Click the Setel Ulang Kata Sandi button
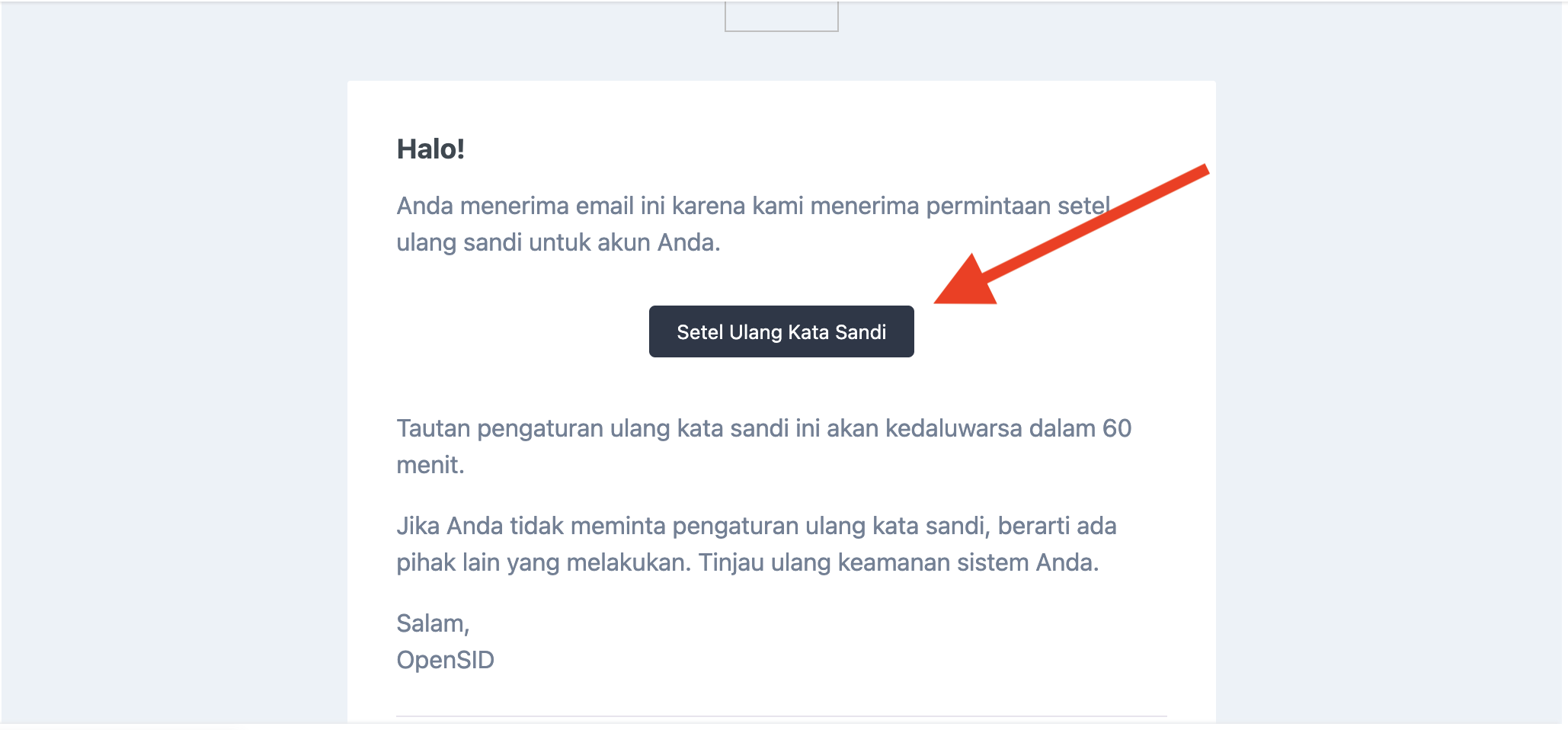1568x730 pixels. click(781, 331)
